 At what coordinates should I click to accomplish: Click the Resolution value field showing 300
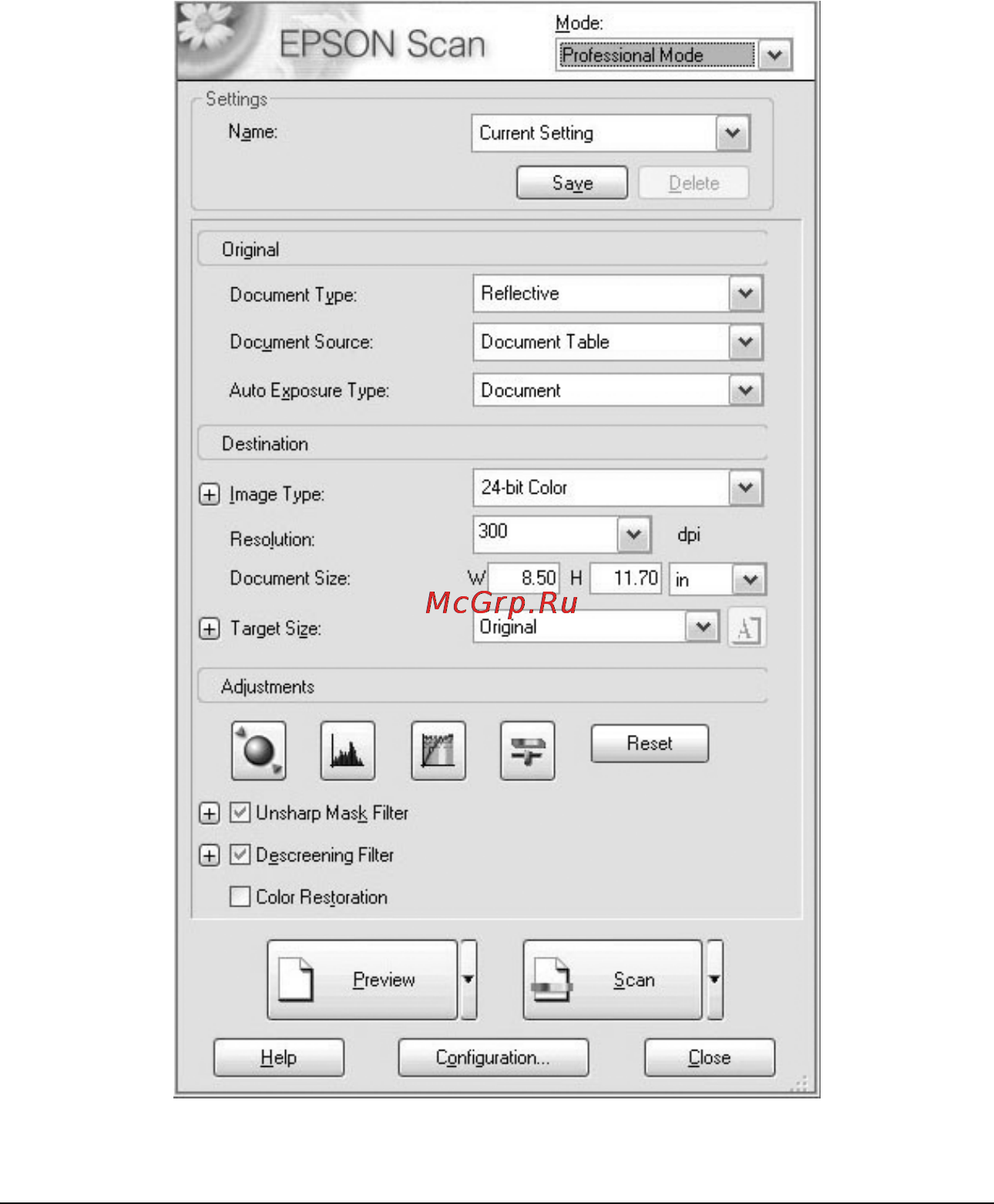(x=546, y=535)
